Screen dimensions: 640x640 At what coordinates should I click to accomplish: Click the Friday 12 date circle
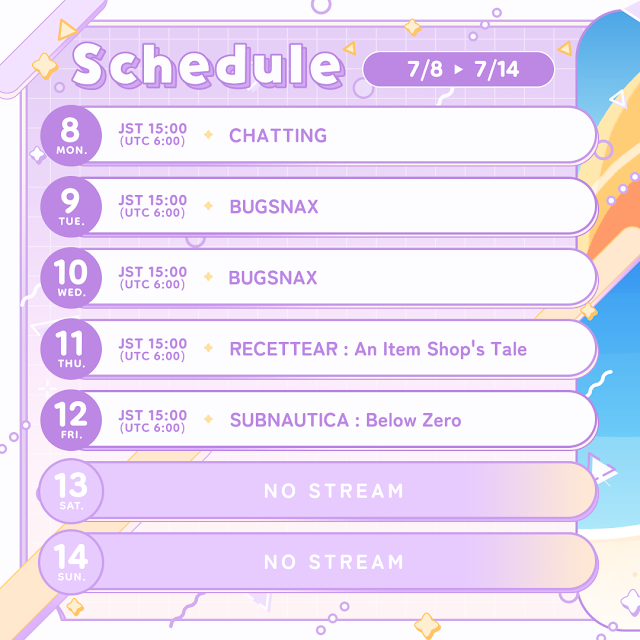coord(71,420)
